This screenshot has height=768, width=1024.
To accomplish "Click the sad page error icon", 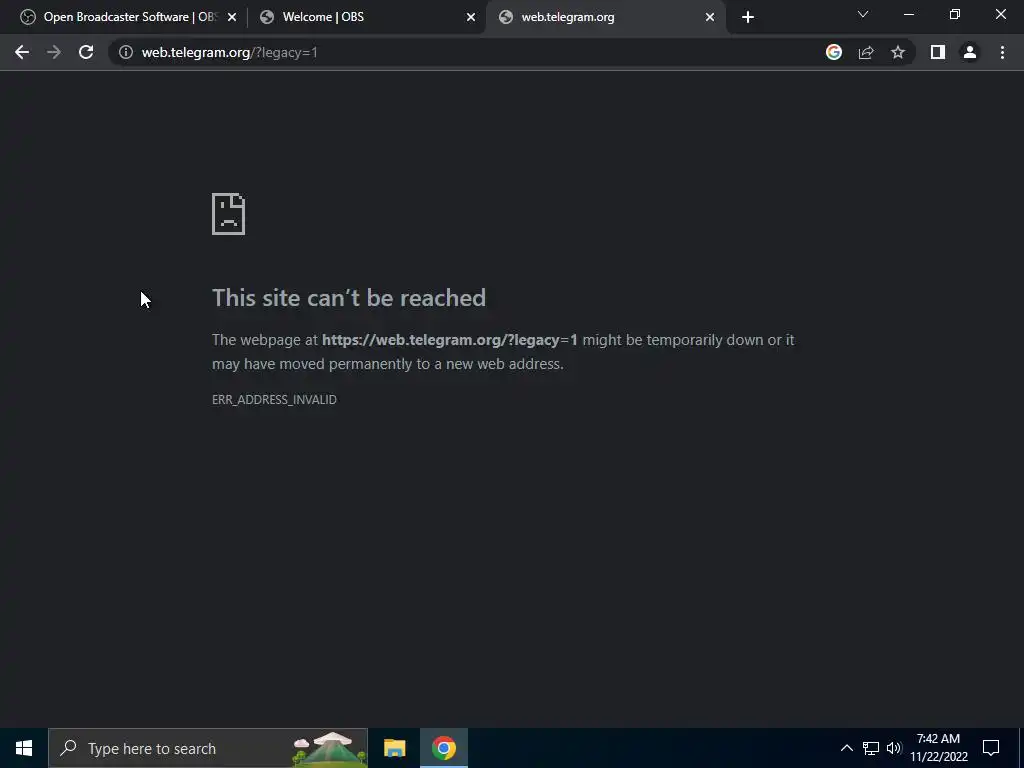I will click(x=229, y=214).
